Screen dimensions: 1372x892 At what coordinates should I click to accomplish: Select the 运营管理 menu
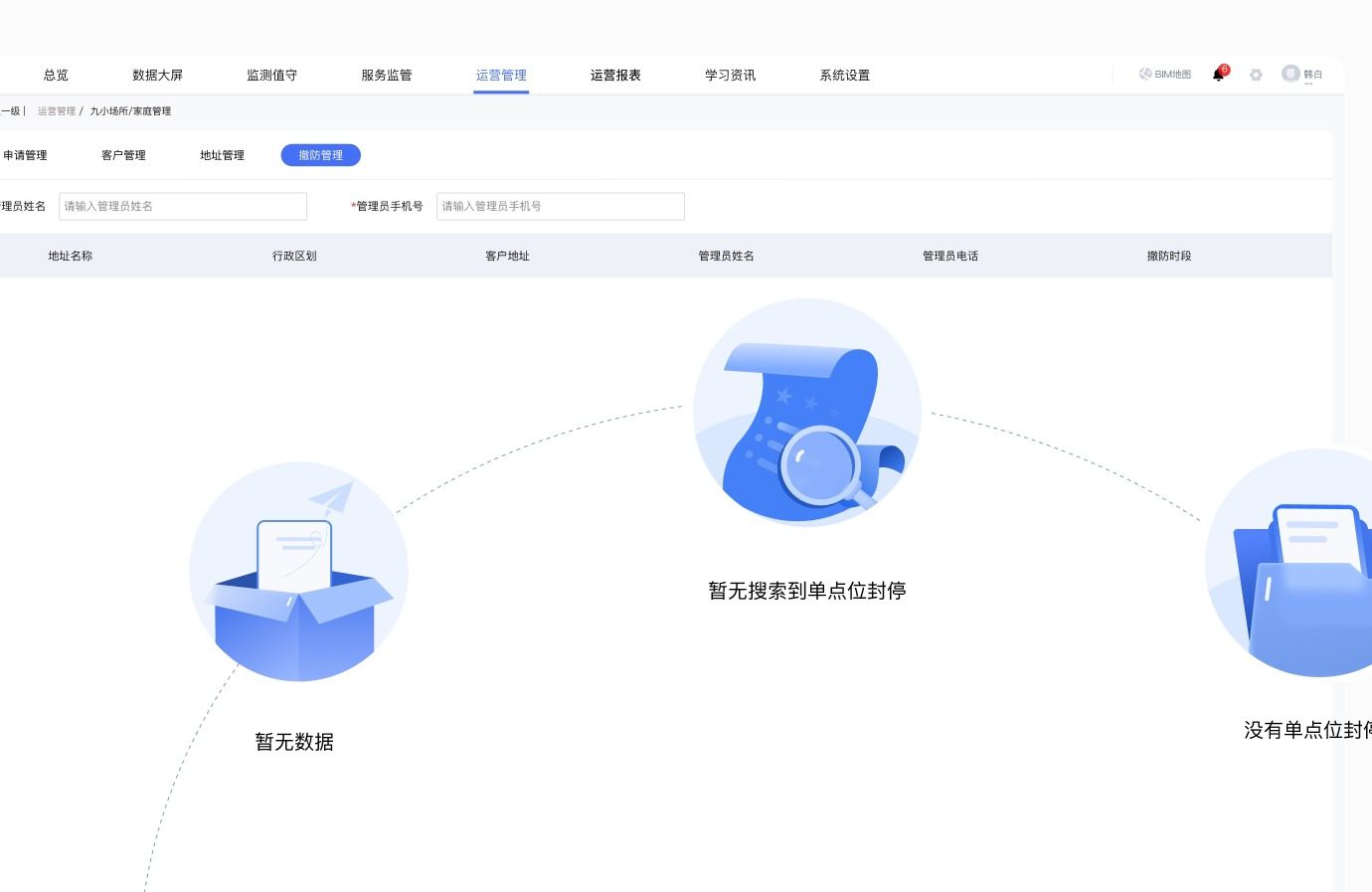(x=501, y=76)
